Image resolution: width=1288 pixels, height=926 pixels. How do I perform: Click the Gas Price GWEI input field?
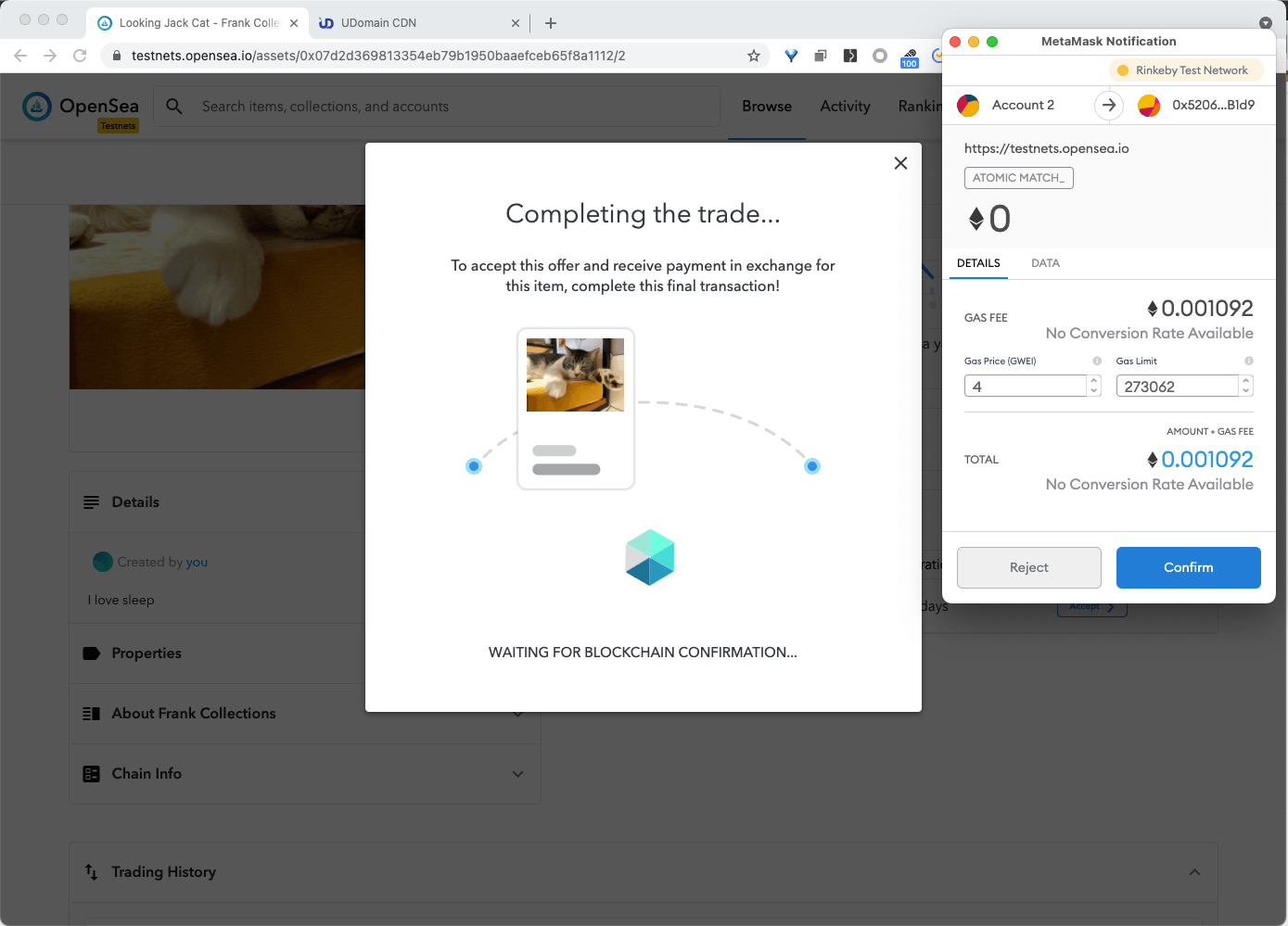[1025, 387]
